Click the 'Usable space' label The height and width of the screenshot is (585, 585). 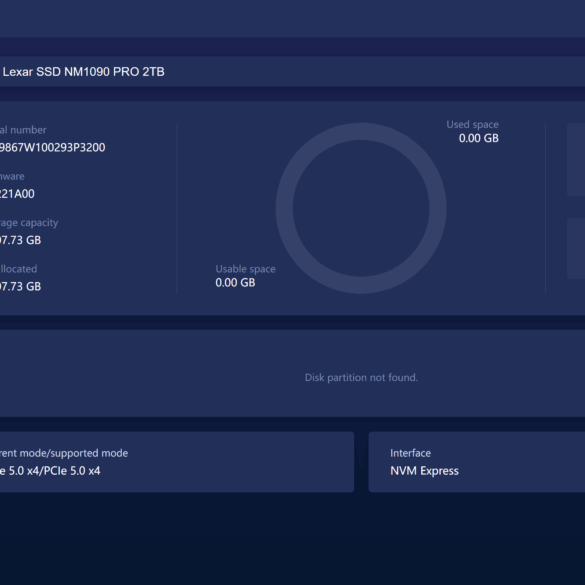[x=245, y=269]
